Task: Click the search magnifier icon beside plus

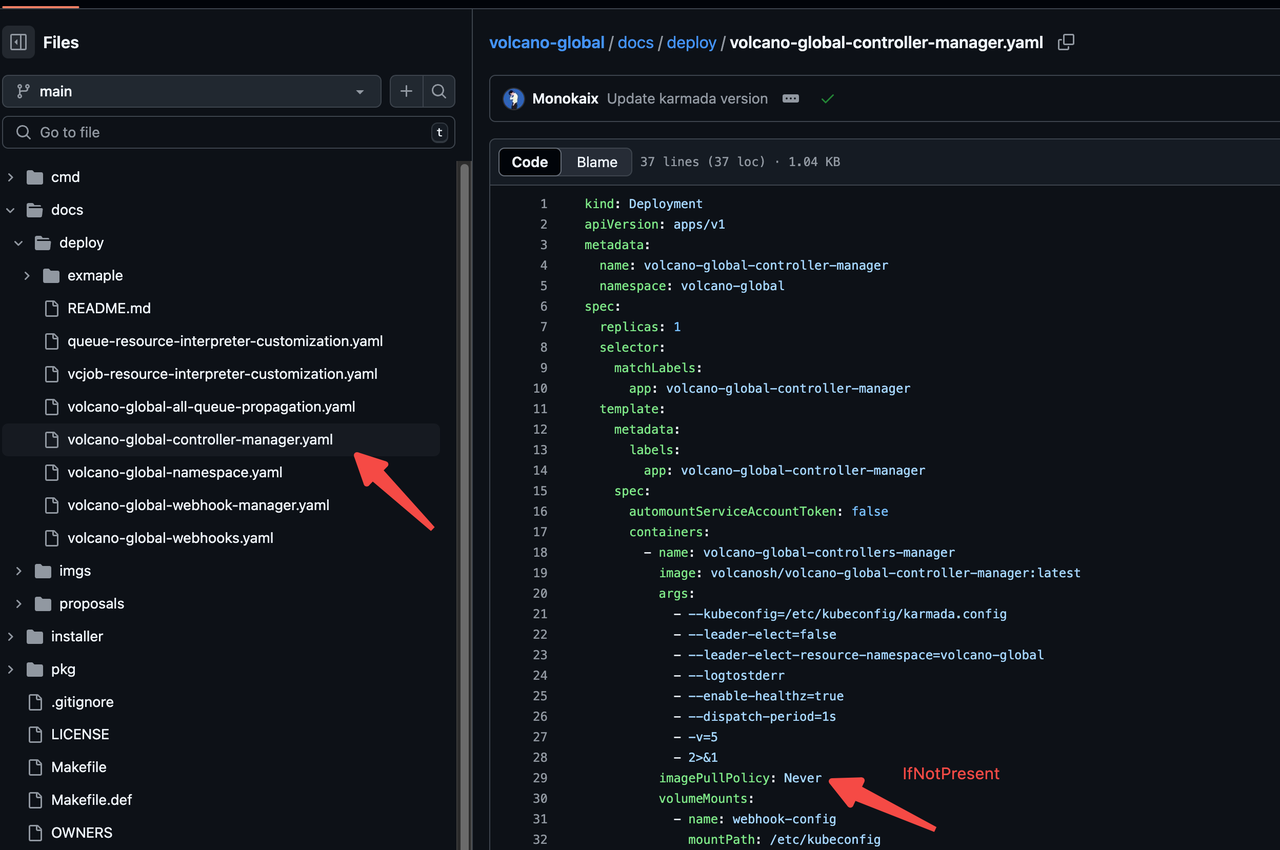Action: [439, 91]
